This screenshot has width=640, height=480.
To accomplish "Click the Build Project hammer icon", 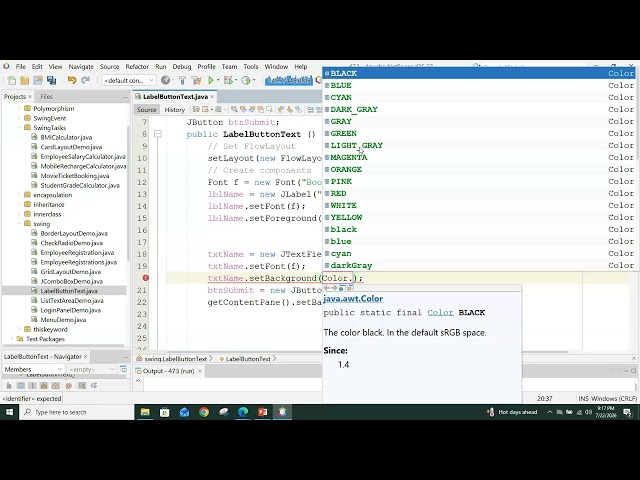I will (182, 80).
